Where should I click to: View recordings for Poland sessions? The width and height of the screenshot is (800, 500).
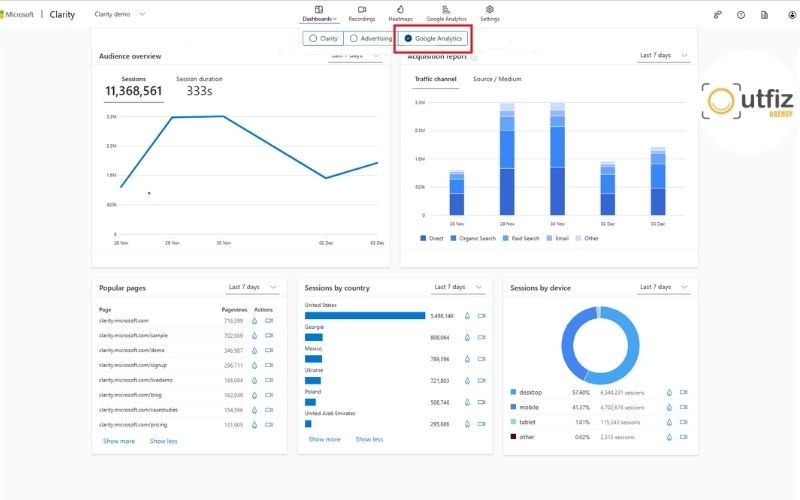[x=481, y=403]
